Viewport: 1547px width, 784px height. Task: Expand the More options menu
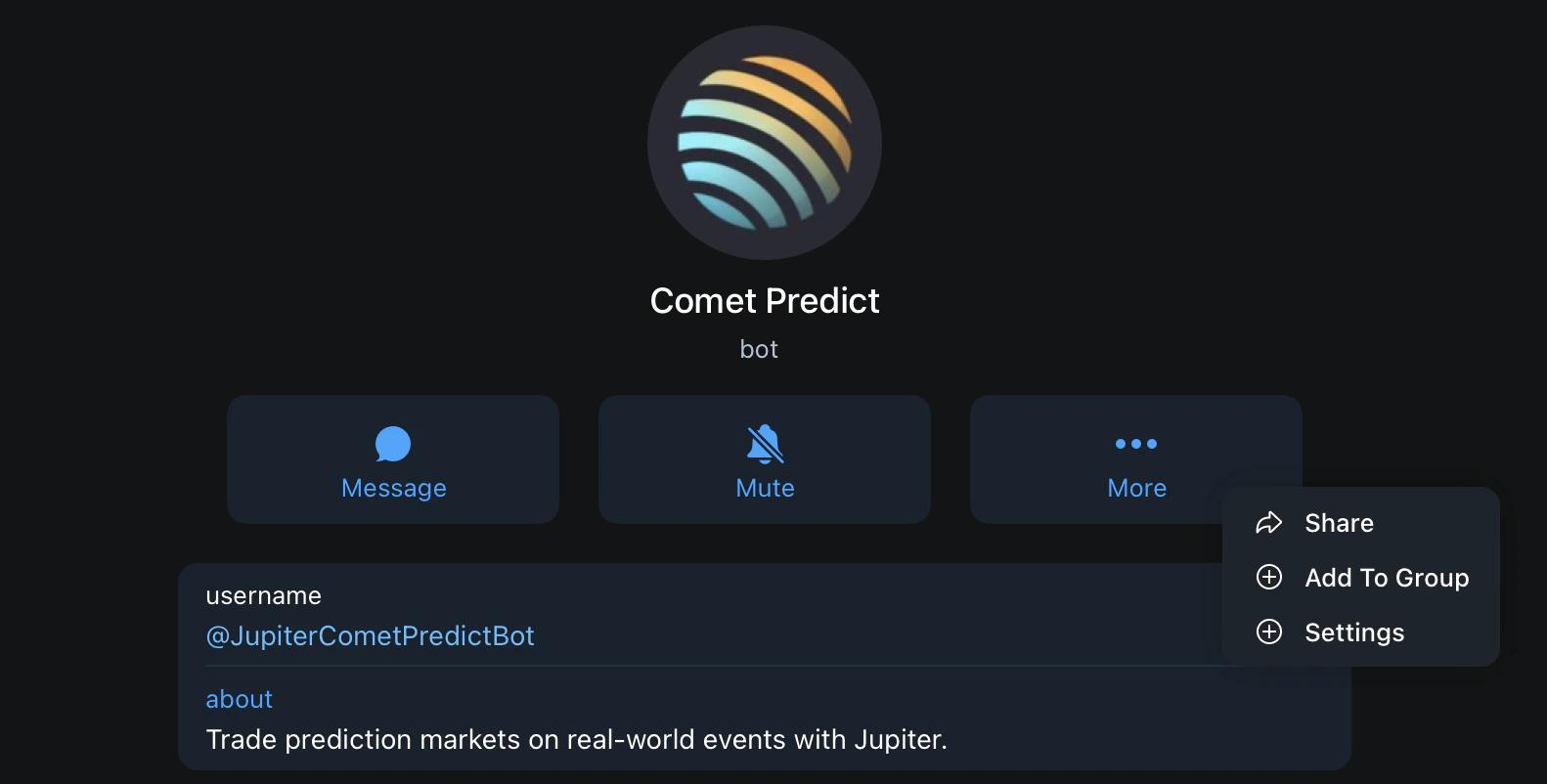(1135, 459)
